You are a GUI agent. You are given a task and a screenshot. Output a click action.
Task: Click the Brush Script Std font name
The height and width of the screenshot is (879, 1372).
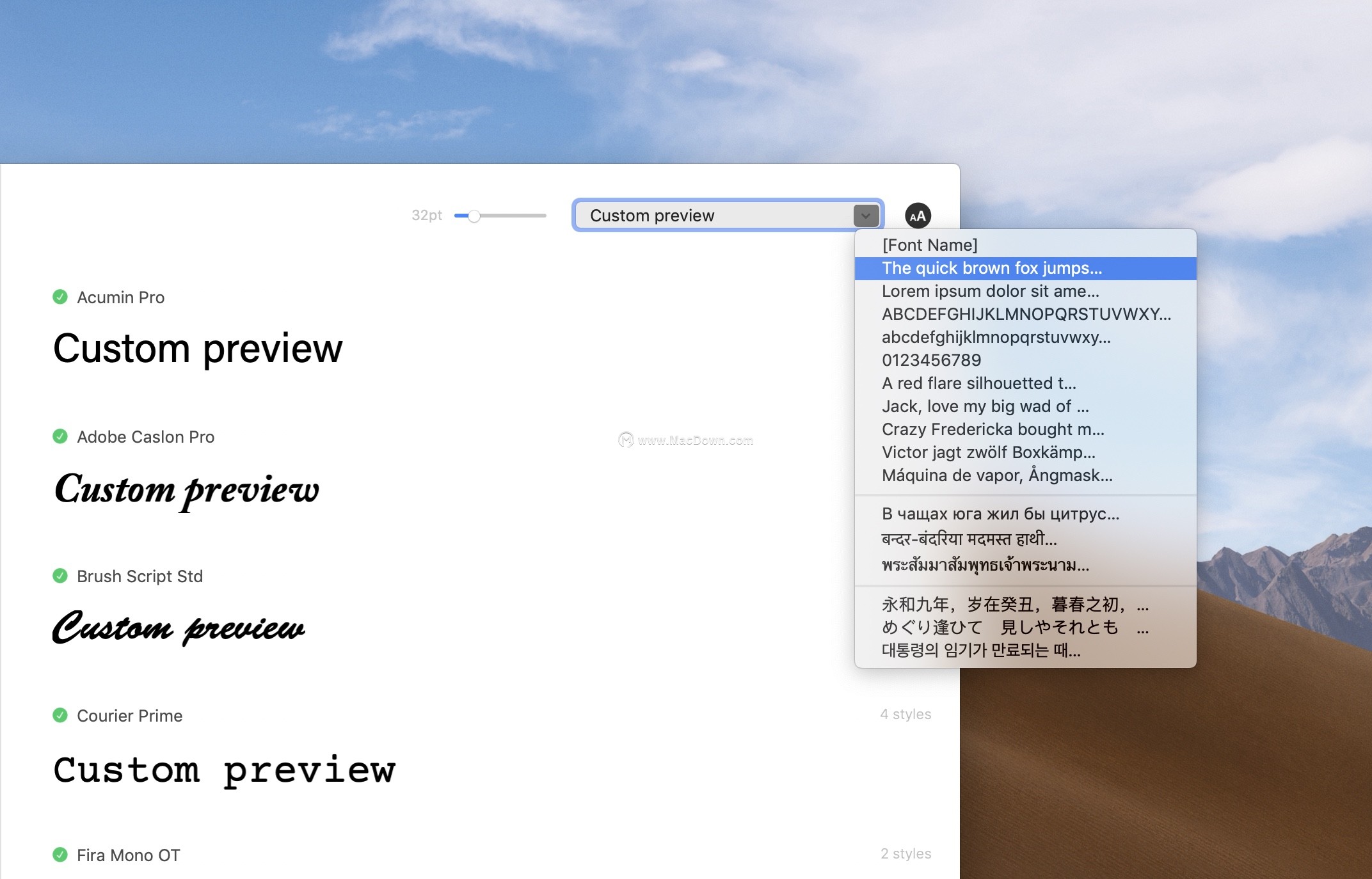(x=140, y=576)
